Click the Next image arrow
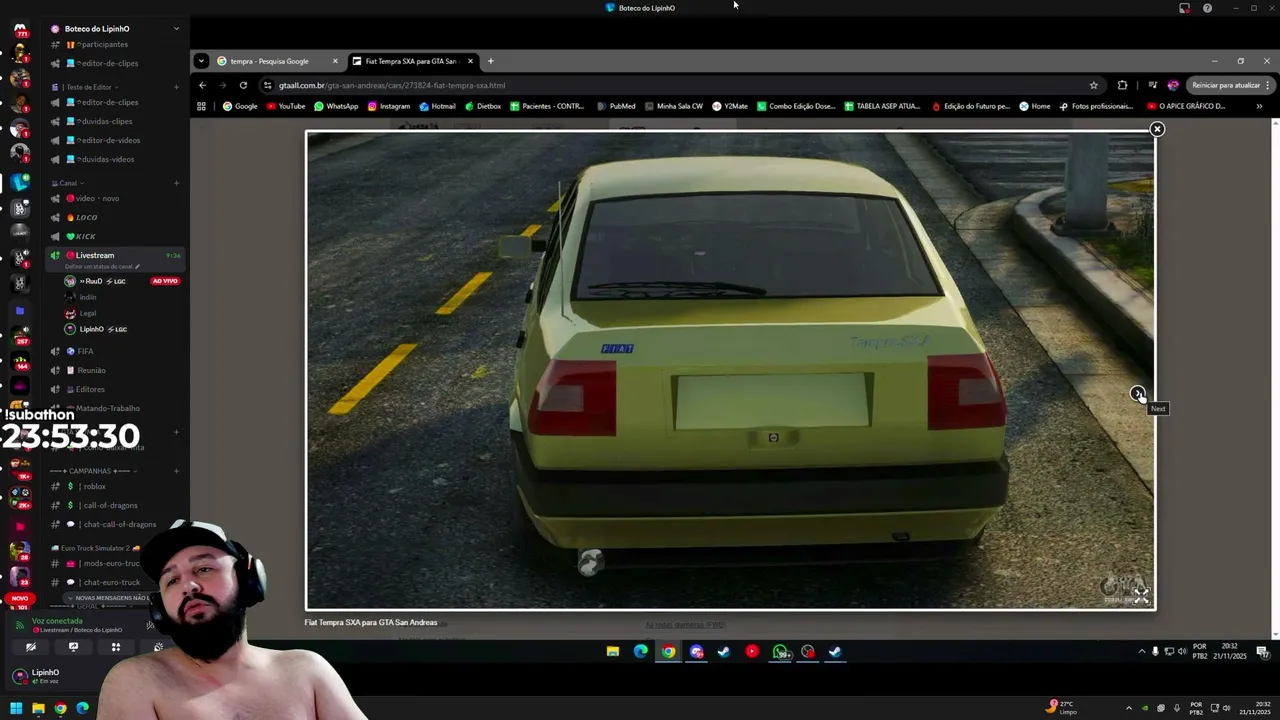This screenshot has width=1280, height=720. coord(1137,393)
